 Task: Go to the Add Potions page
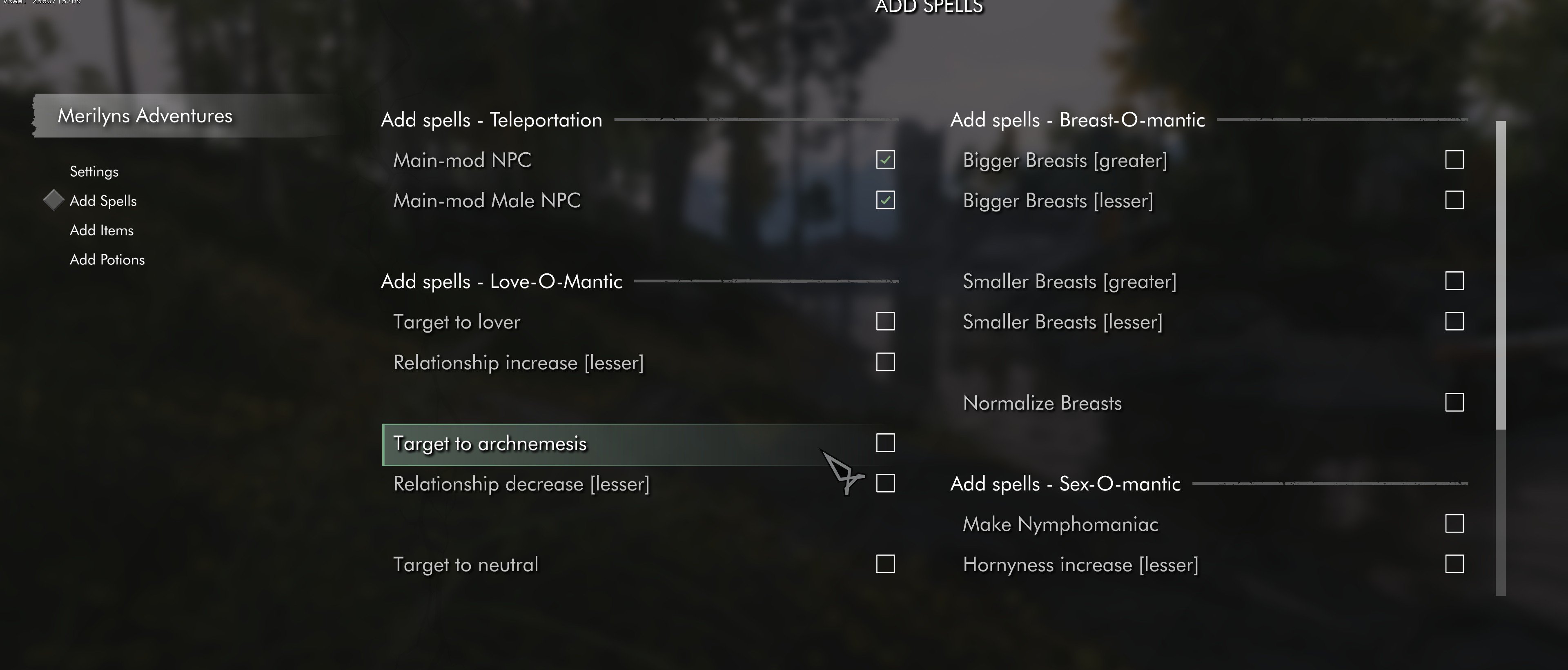click(x=107, y=260)
